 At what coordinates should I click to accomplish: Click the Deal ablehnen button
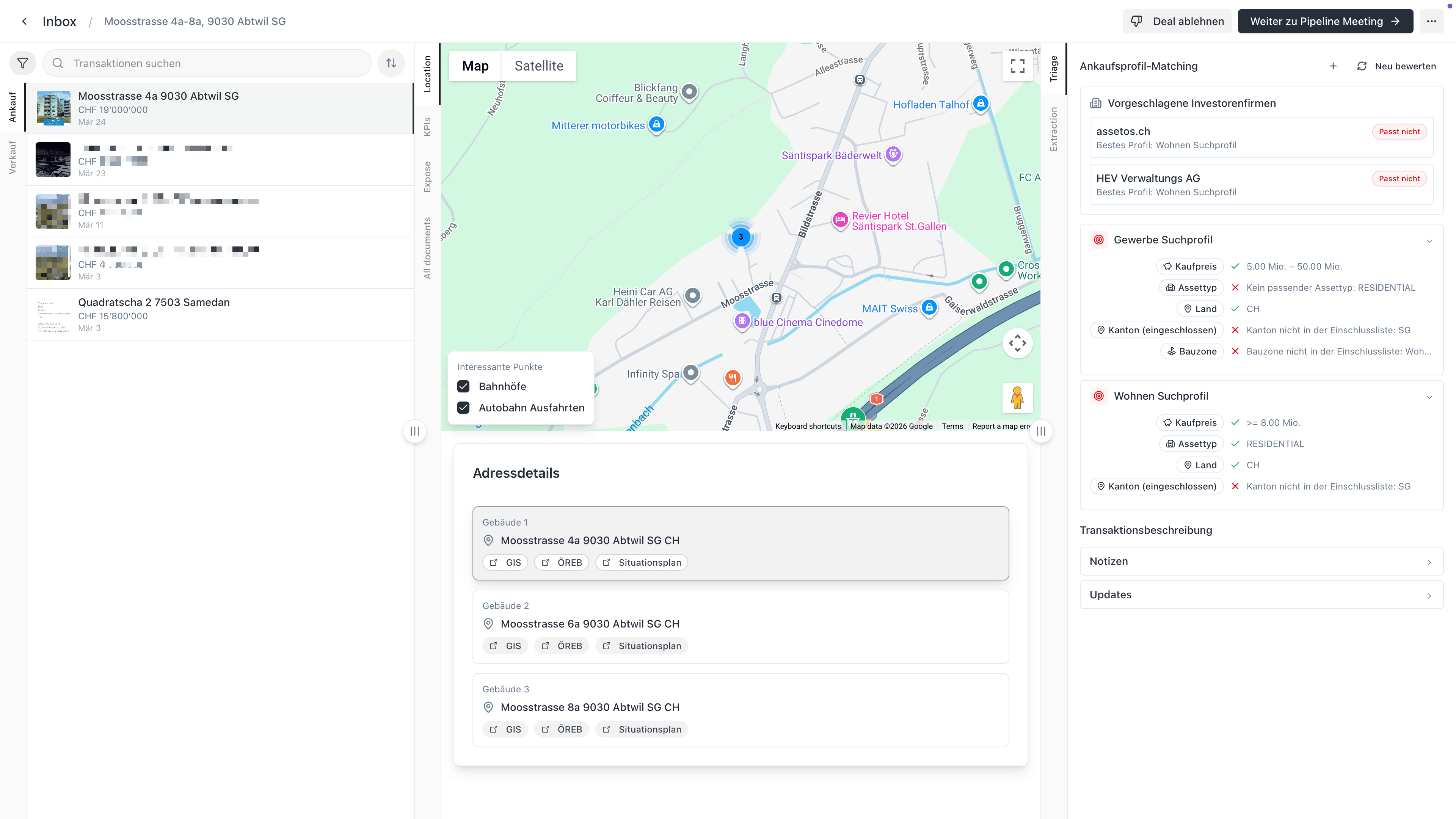point(1177,22)
